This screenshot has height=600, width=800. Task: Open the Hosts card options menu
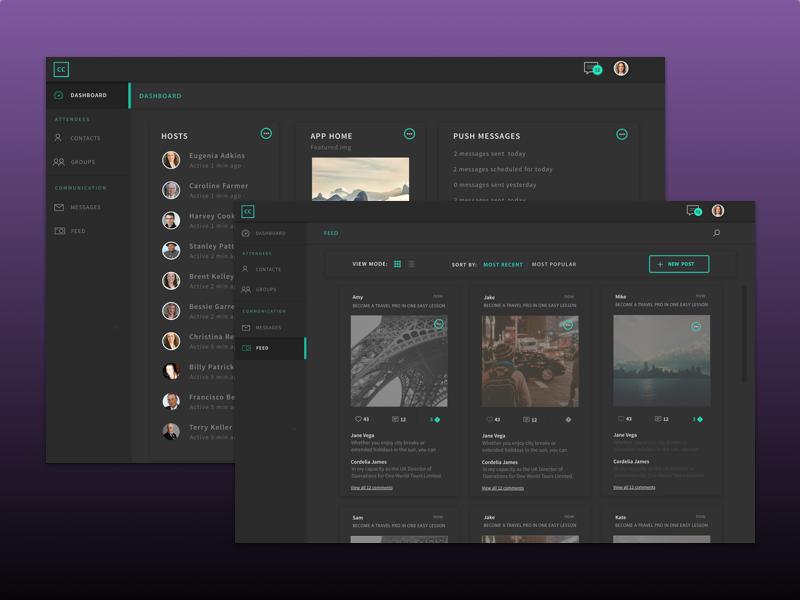pyautogui.click(x=266, y=133)
